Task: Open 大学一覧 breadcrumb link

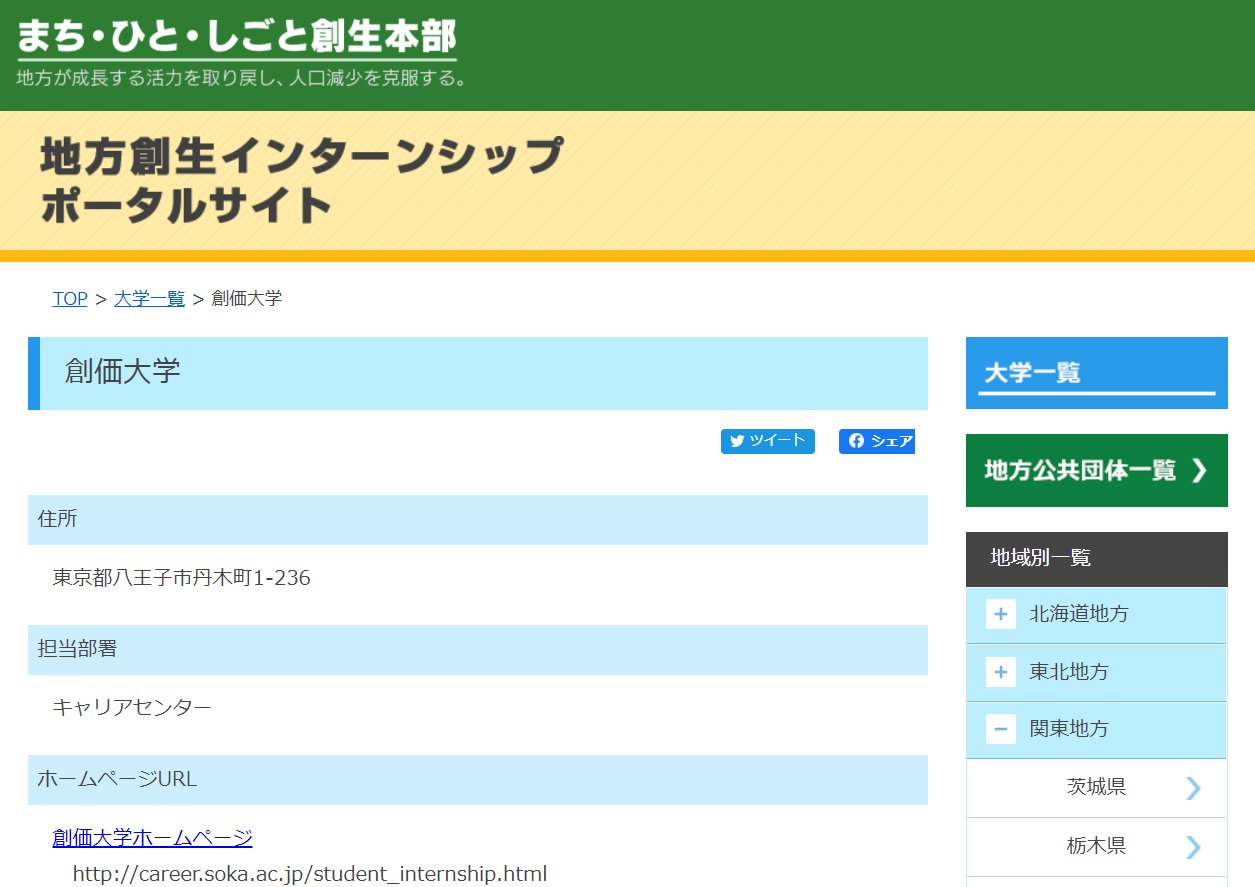Action: [149, 298]
